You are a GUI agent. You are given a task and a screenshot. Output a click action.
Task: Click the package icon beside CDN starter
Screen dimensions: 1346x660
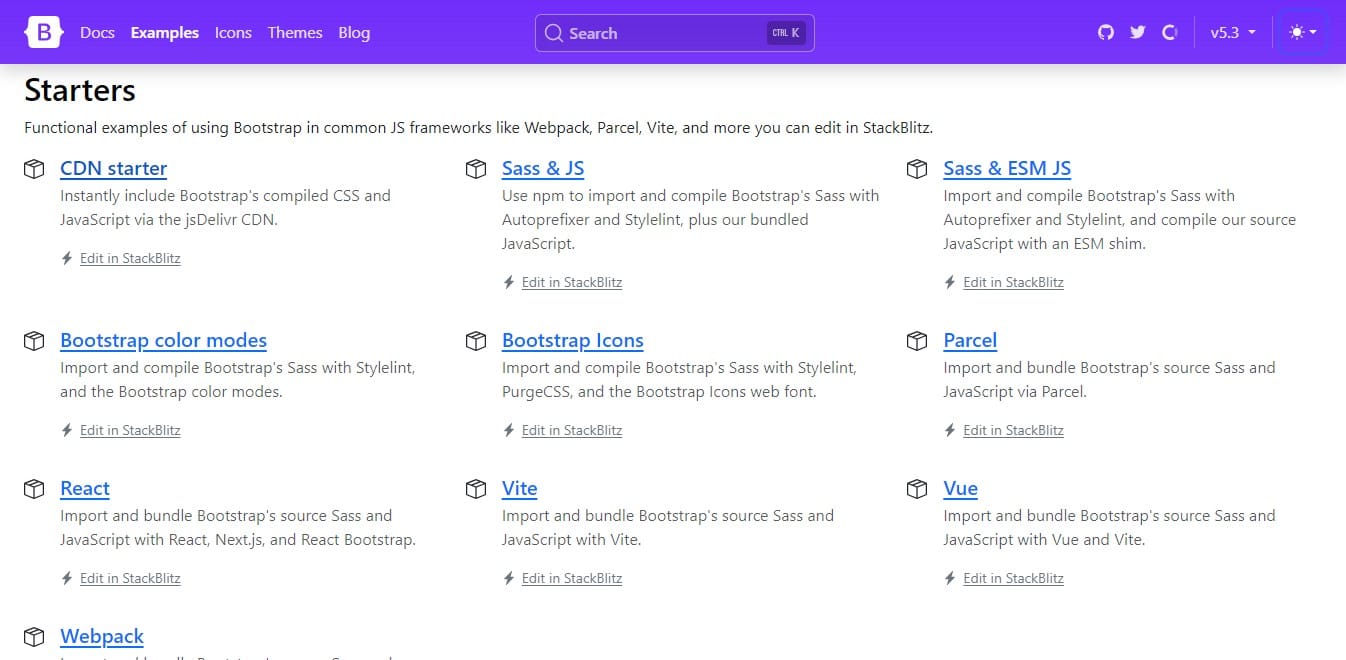[34, 169]
